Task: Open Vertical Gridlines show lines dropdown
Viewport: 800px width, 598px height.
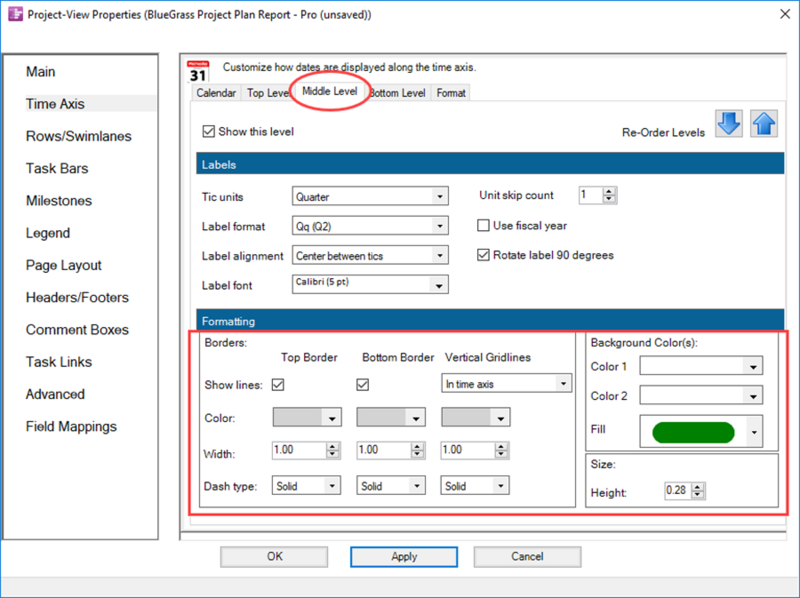Action: (x=506, y=384)
